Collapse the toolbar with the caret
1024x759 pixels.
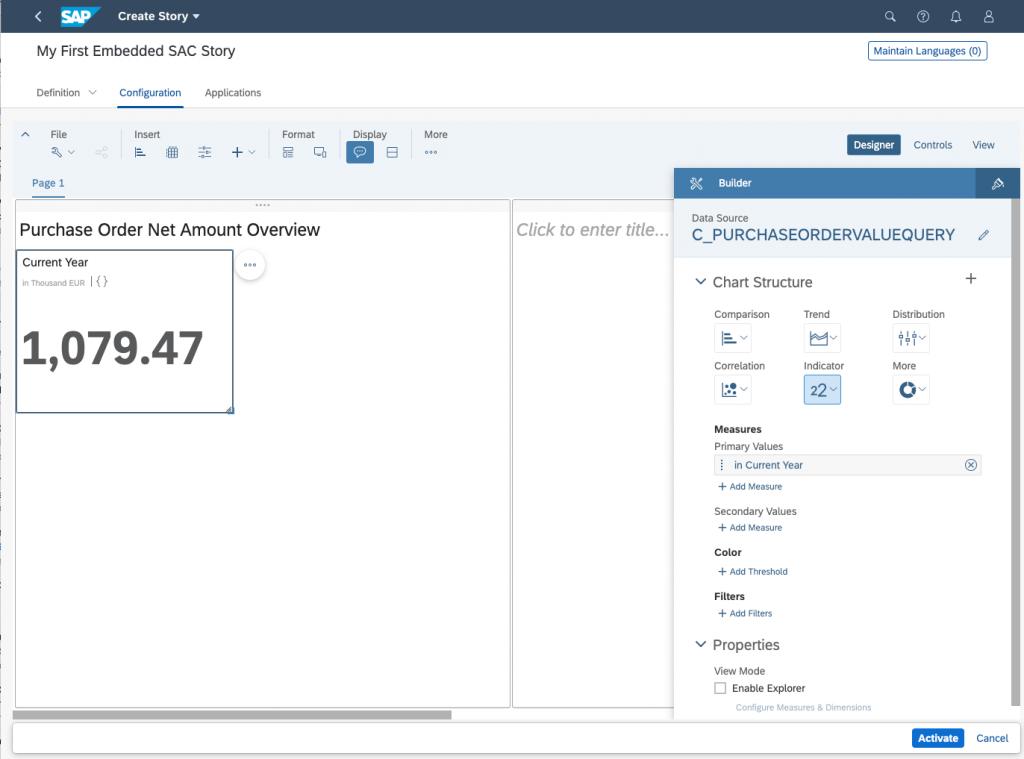[x=25, y=135]
